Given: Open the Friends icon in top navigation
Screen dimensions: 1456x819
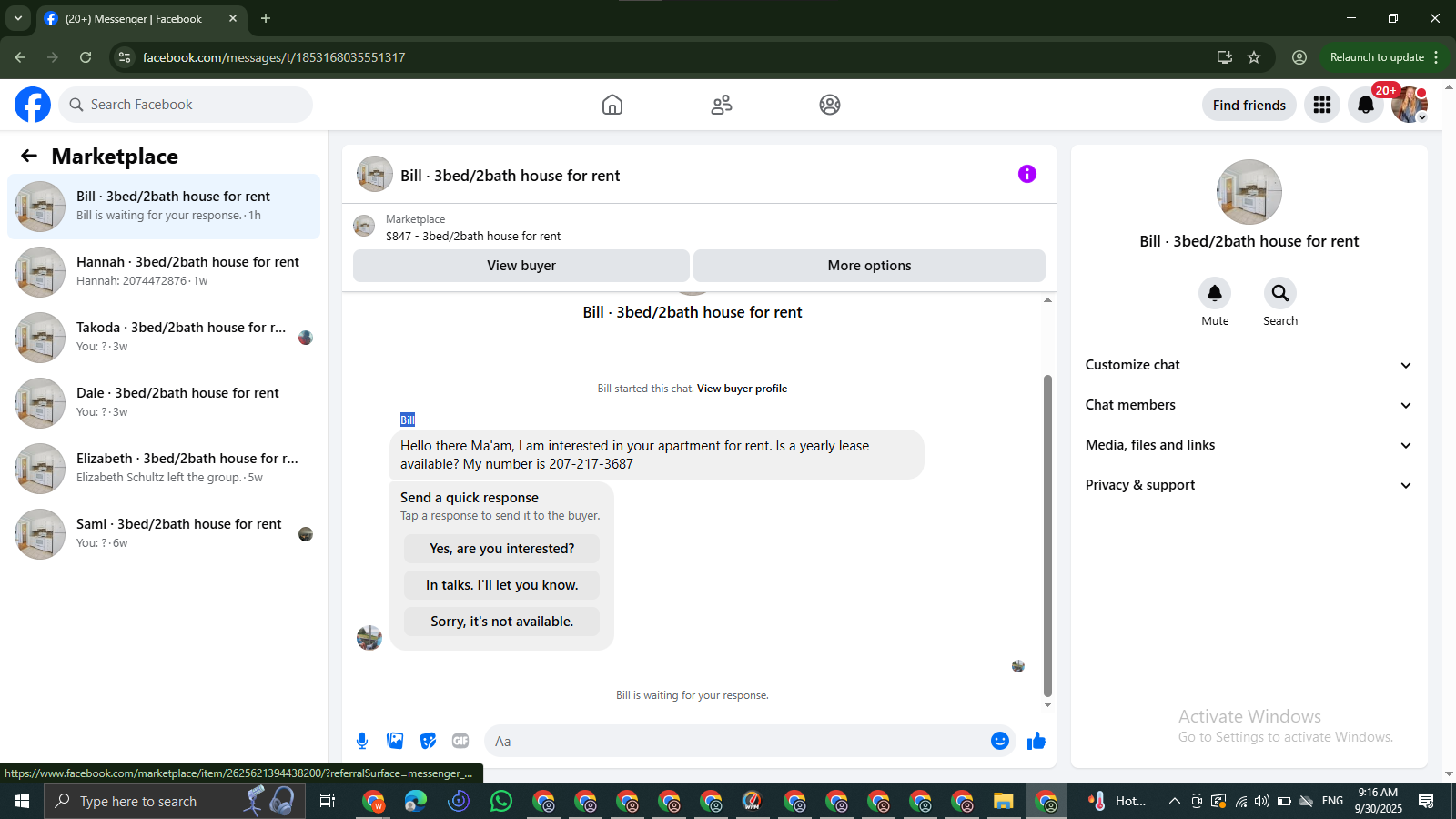Looking at the screenshot, I should (722, 105).
